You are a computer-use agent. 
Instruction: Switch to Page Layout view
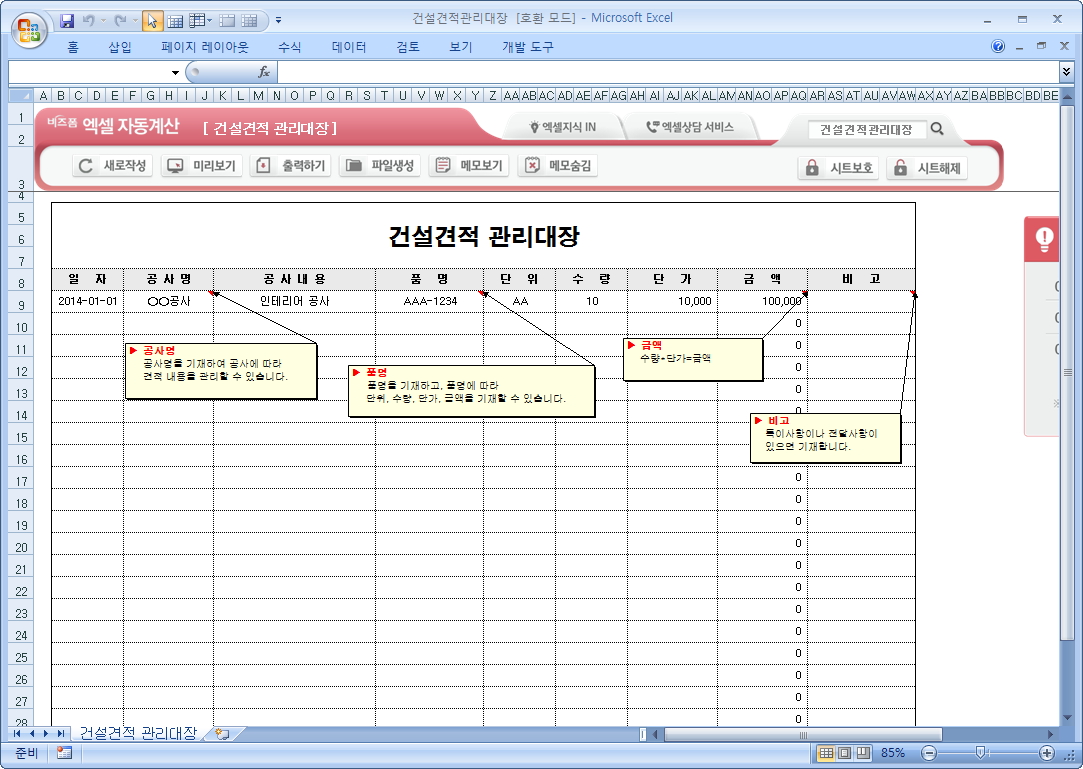pos(844,753)
